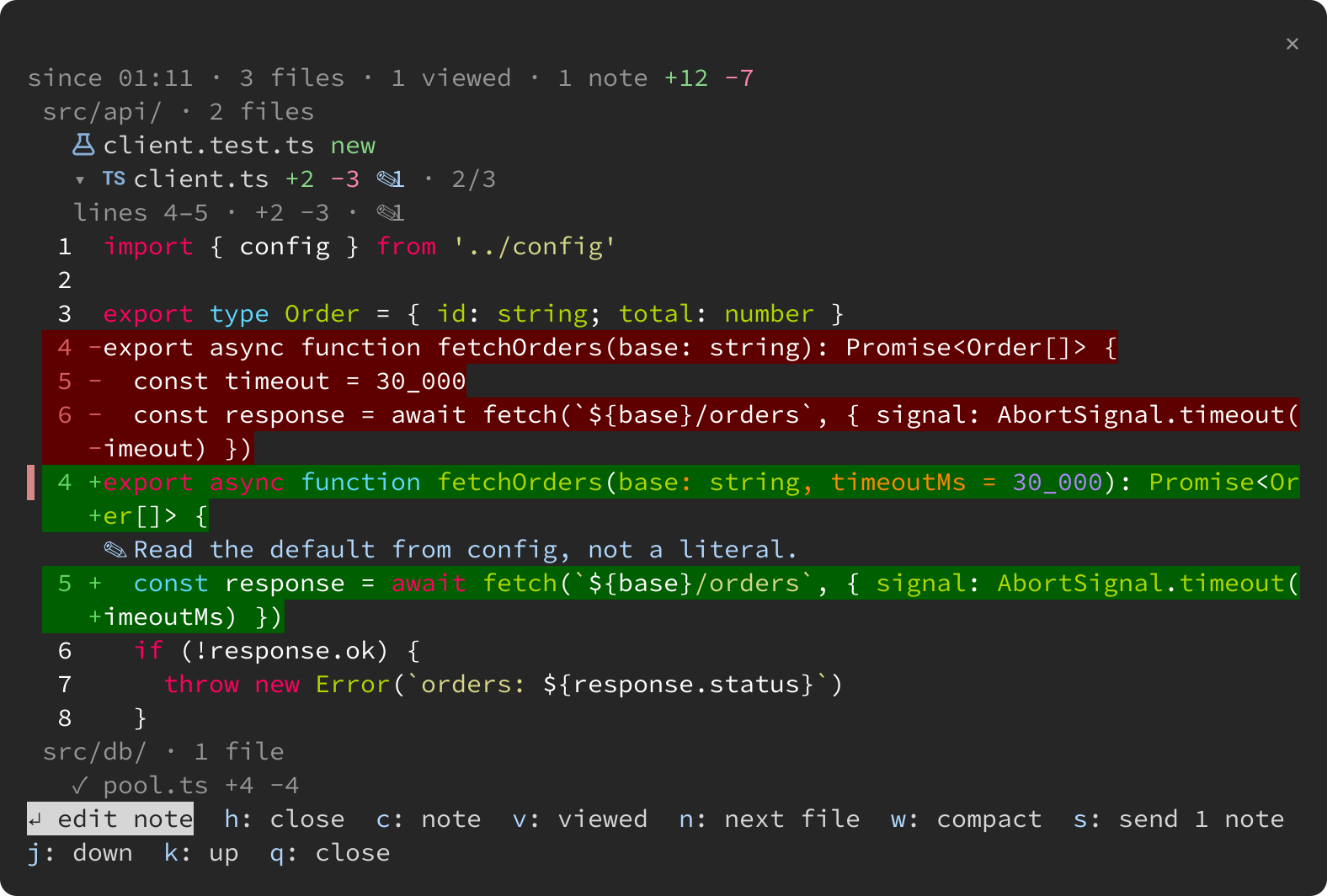1327x896 pixels.
Task: Click the 'h: close' shortcut
Action: pos(285,819)
